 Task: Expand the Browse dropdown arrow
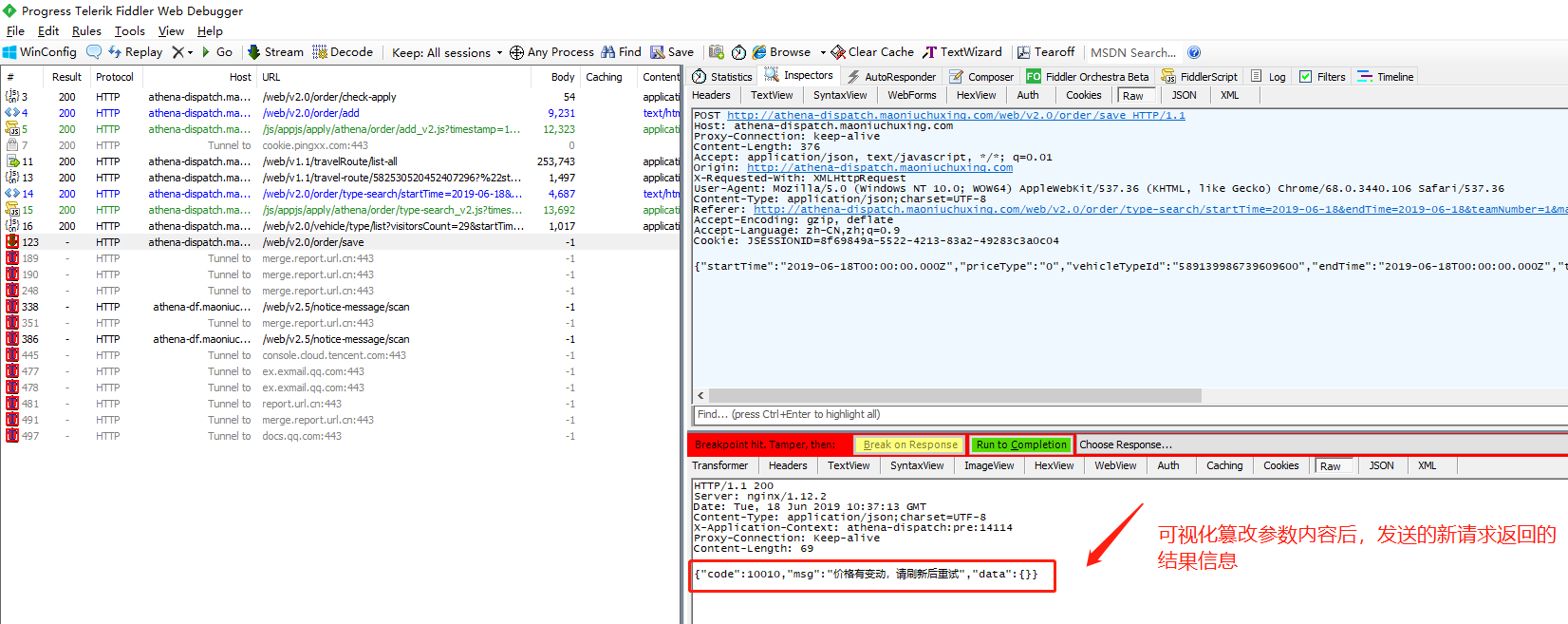[823, 53]
